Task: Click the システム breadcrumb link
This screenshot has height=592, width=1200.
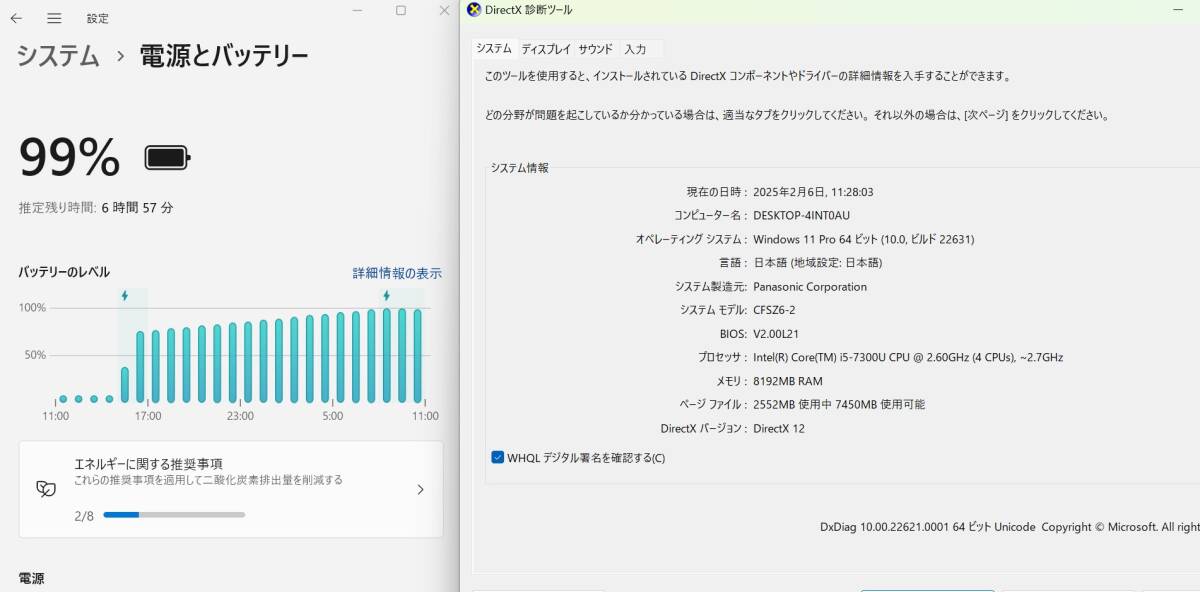Action: pyautogui.click(x=55, y=57)
